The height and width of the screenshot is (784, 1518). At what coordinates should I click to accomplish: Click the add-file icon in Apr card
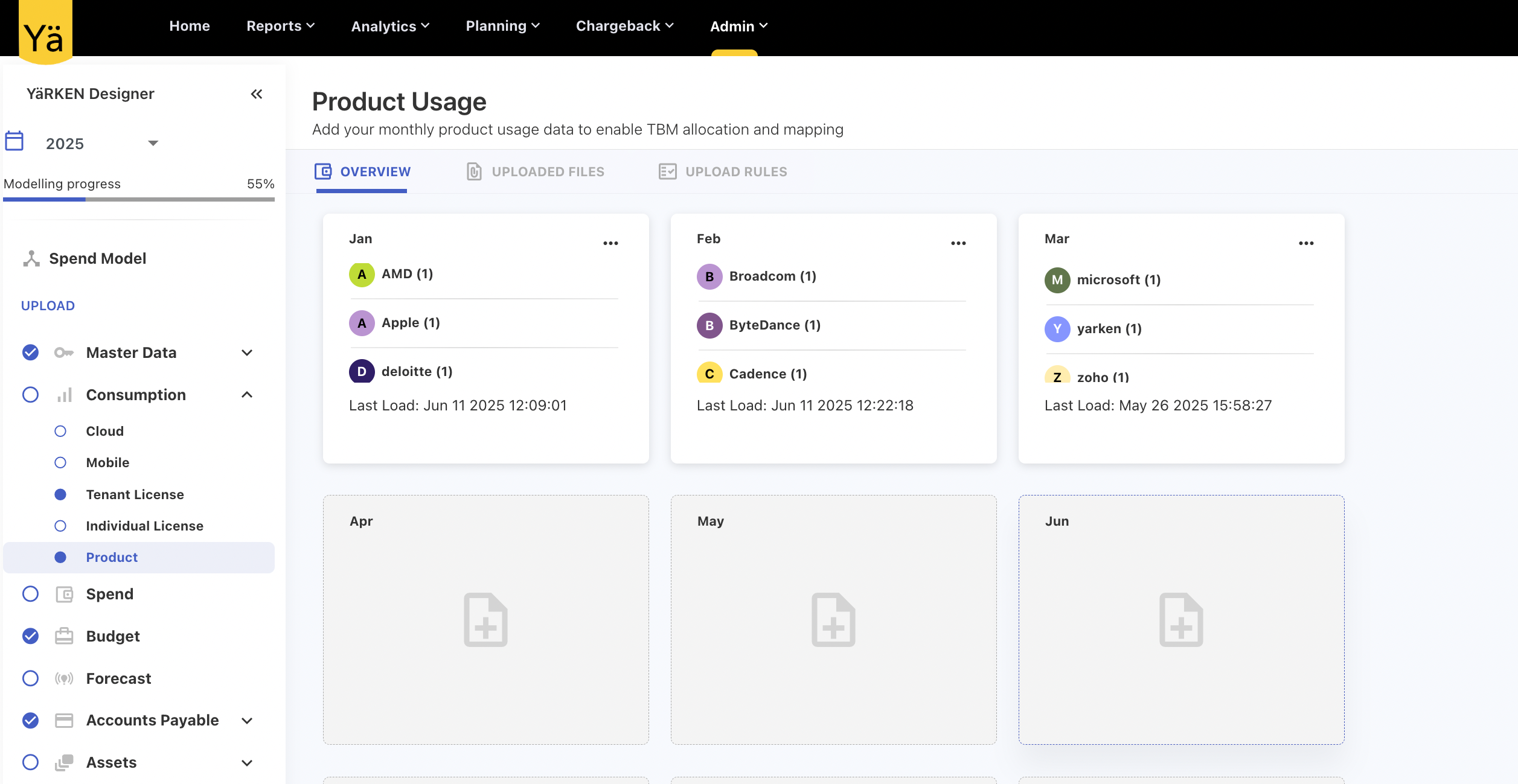click(x=485, y=620)
